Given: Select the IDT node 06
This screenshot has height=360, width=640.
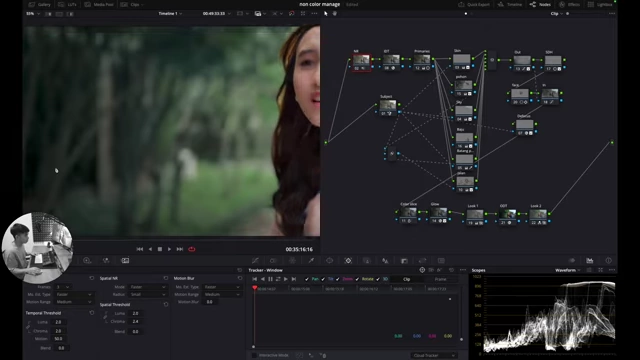Looking at the screenshot, I should tap(391, 62).
